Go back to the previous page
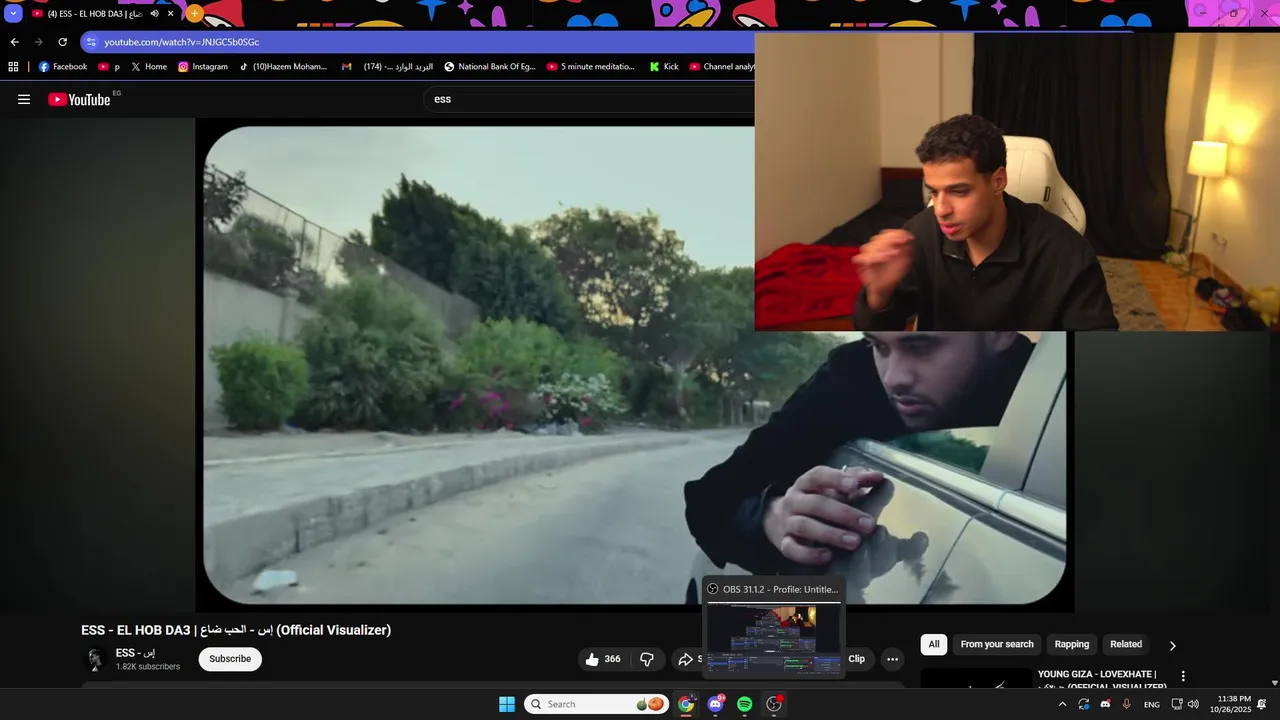Screen dimensions: 1280x720 tap(14, 42)
